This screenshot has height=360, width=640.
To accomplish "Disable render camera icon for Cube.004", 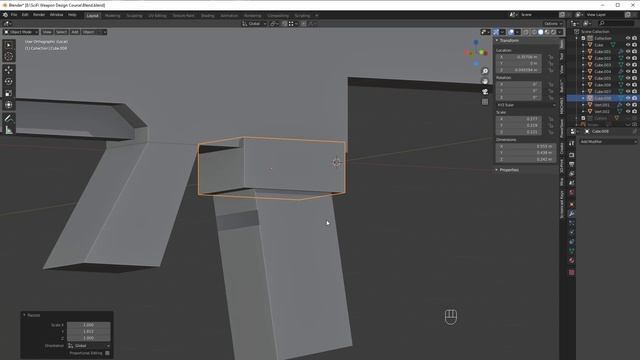I will pos(635,71).
